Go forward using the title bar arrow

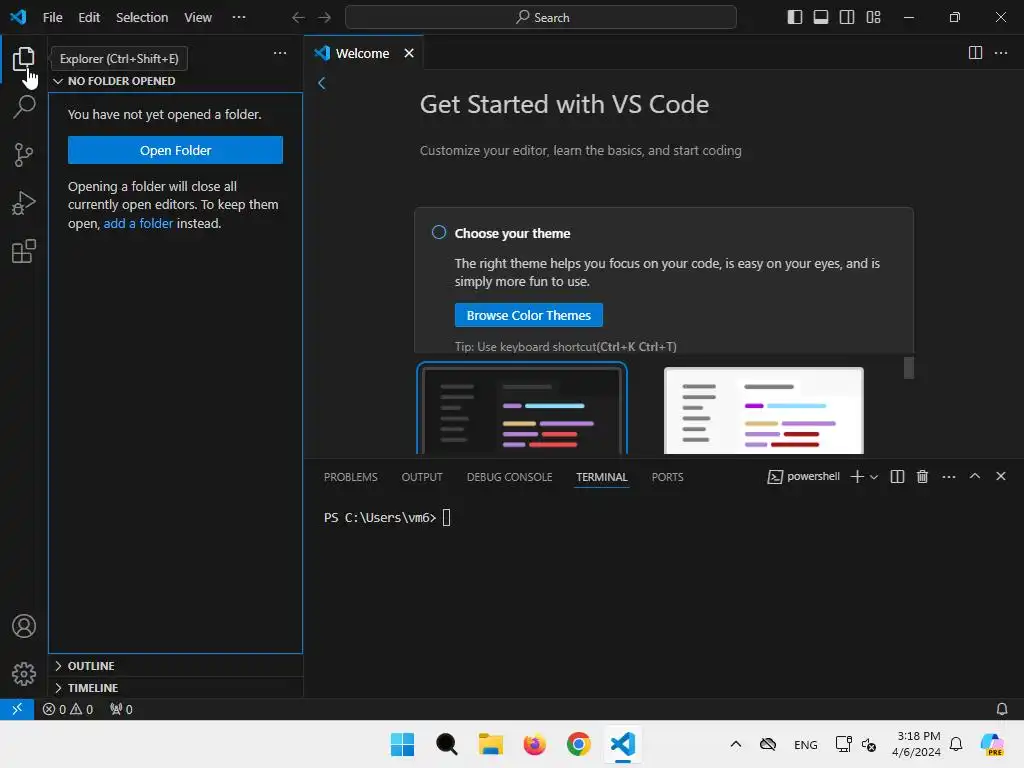tap(325, 18)
